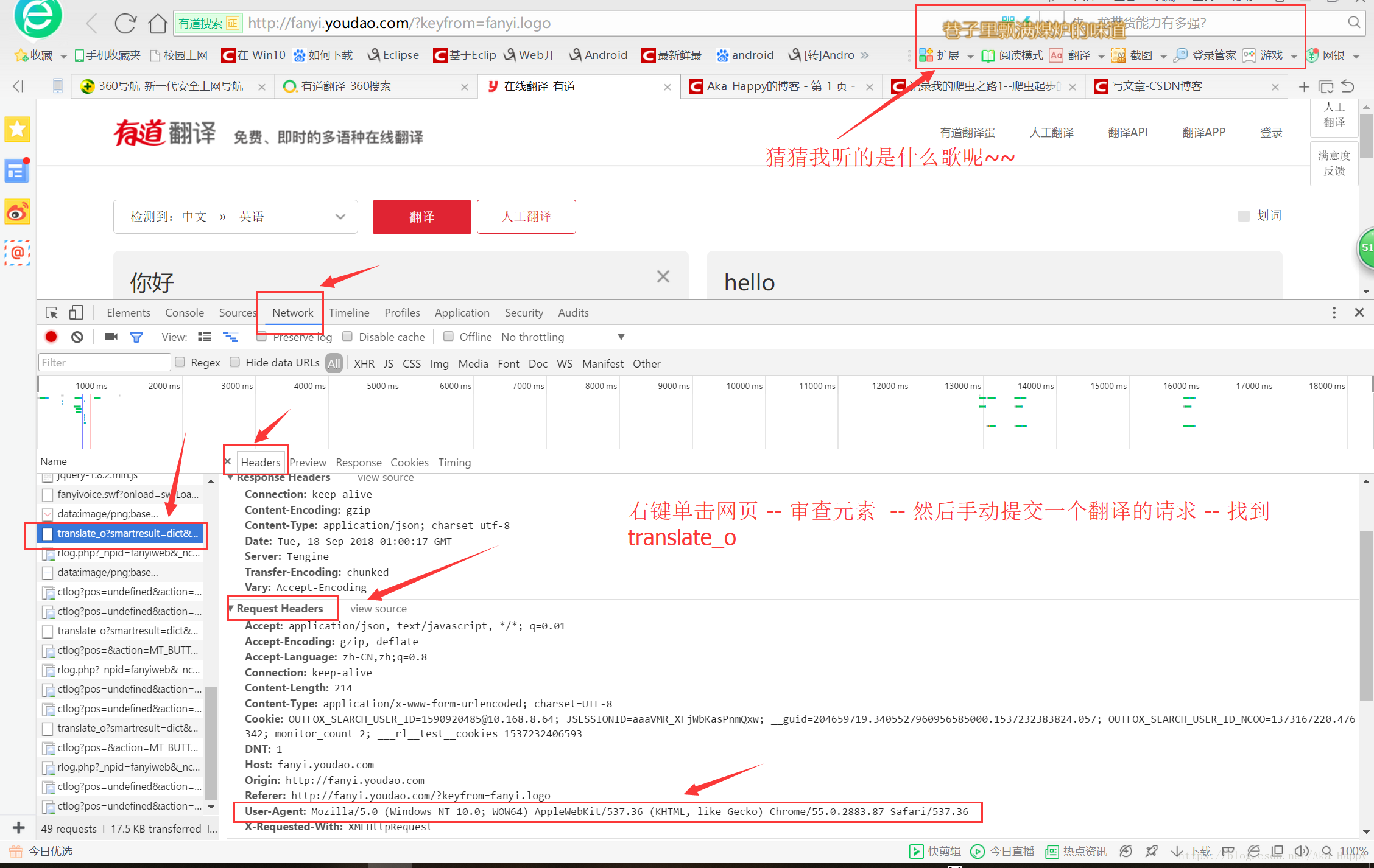Click the address bar search magnifier

coord(1354,23)
